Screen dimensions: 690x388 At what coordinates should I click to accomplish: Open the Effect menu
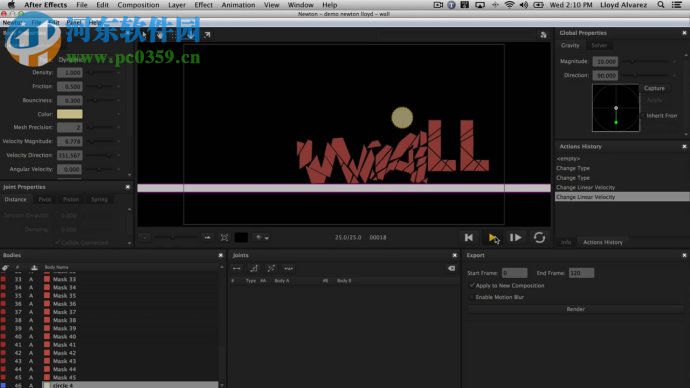203,5
